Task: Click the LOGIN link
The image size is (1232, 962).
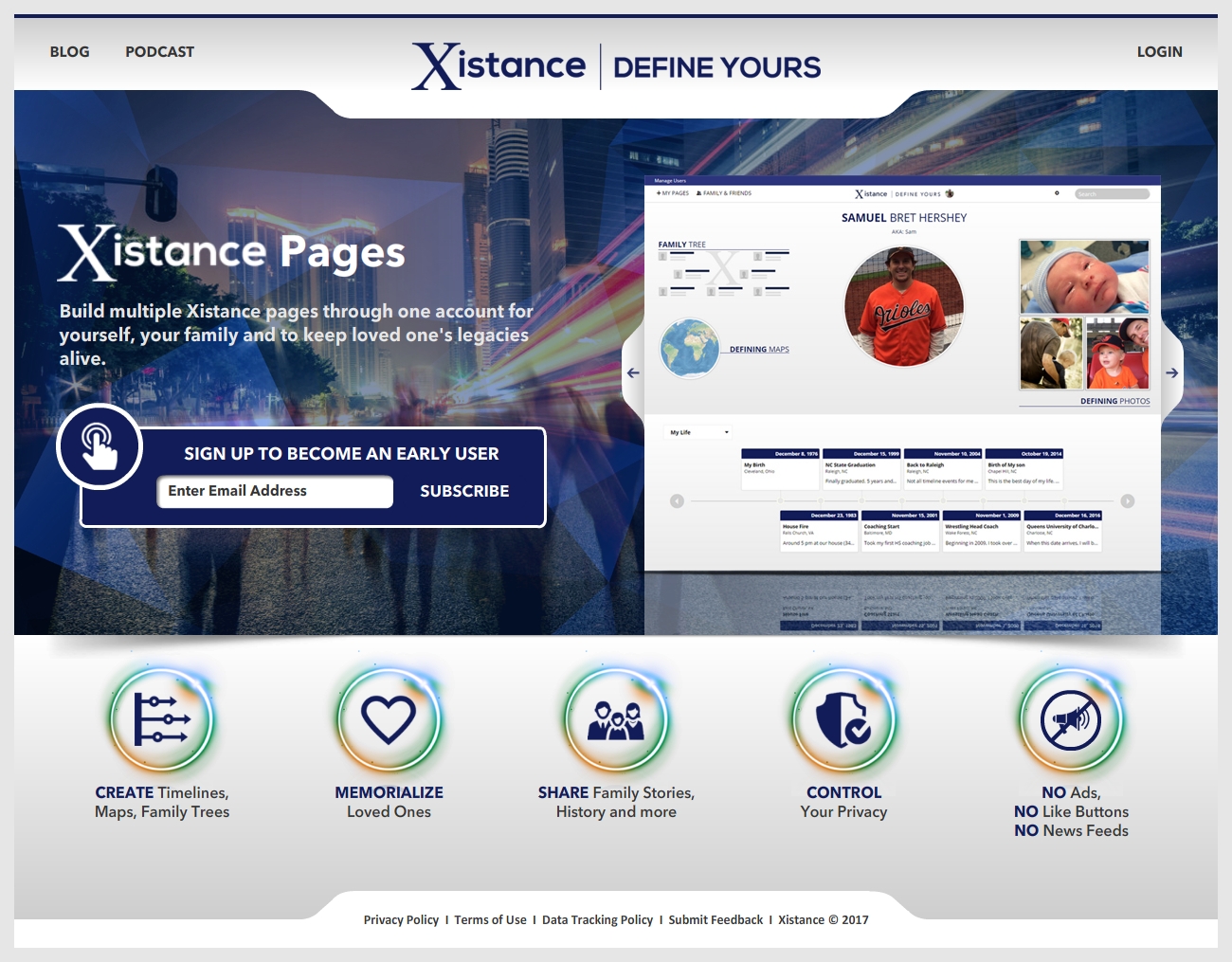Action: pos(1159,52)
